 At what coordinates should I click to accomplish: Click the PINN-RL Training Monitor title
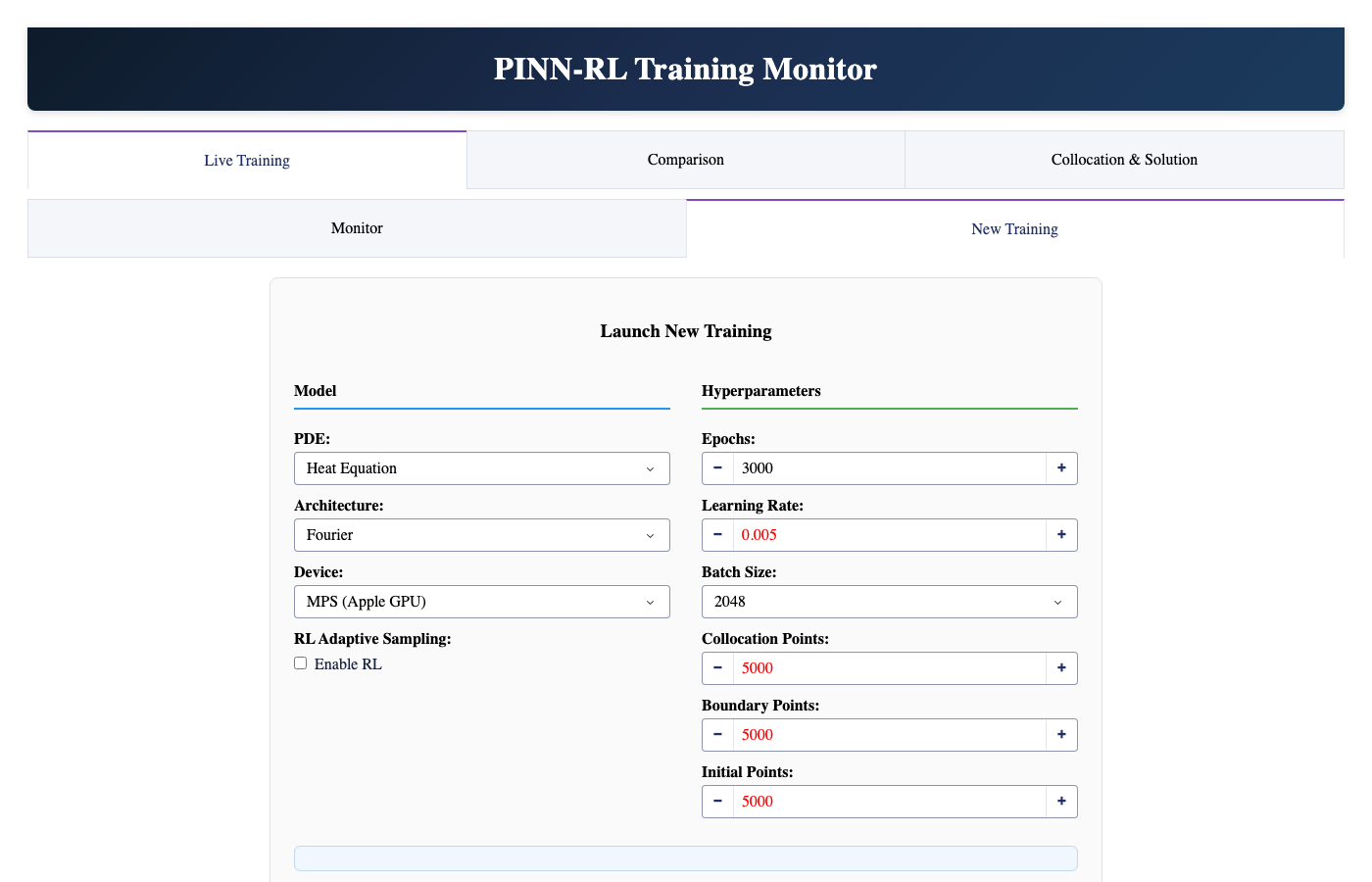[x=685, y=69]
